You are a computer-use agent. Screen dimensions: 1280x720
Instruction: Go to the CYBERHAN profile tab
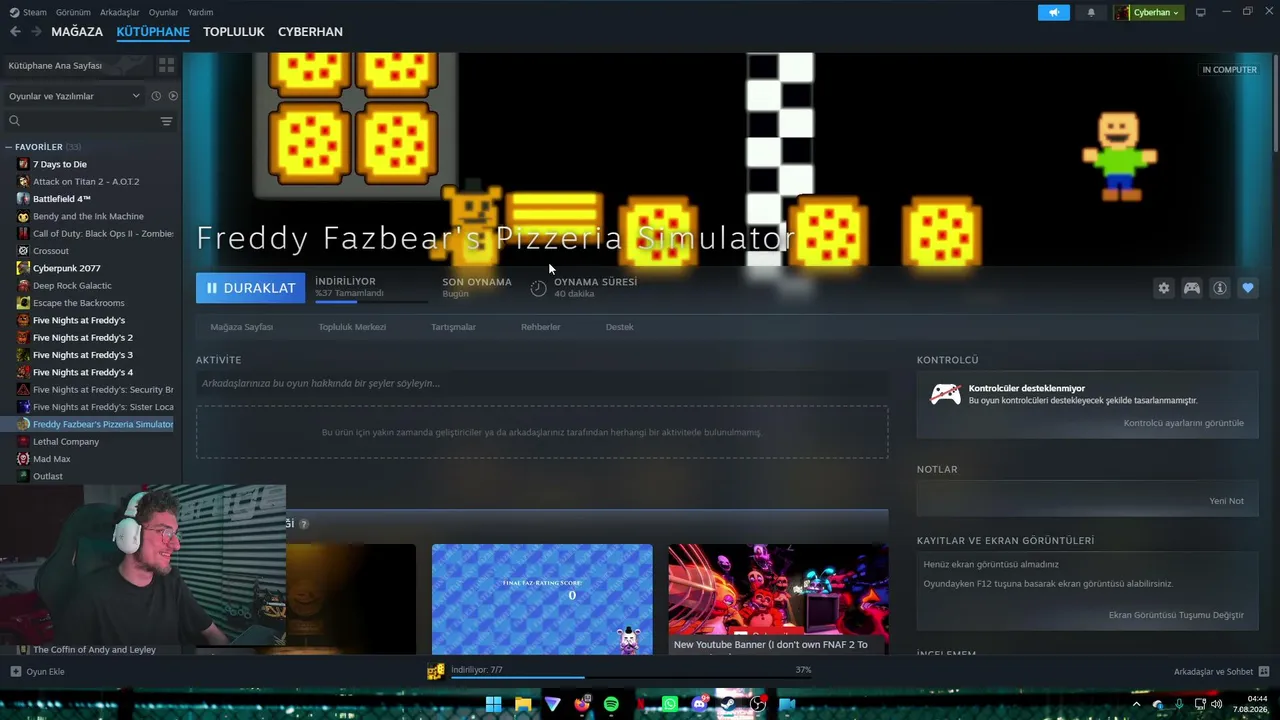click(310, 32)
